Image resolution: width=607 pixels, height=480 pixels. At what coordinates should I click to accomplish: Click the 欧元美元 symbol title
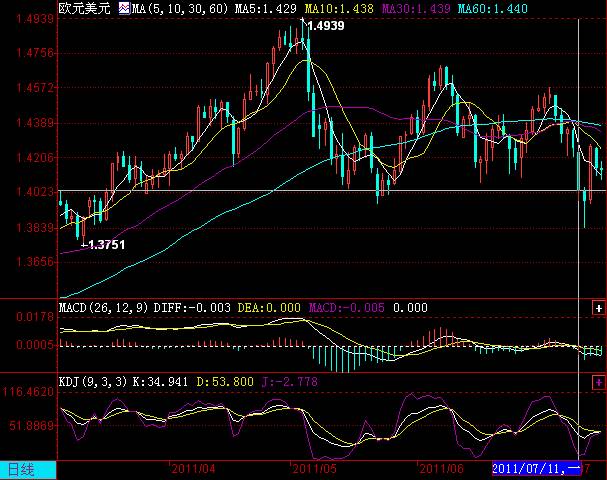pyautogui.click(x=85, y=8)
